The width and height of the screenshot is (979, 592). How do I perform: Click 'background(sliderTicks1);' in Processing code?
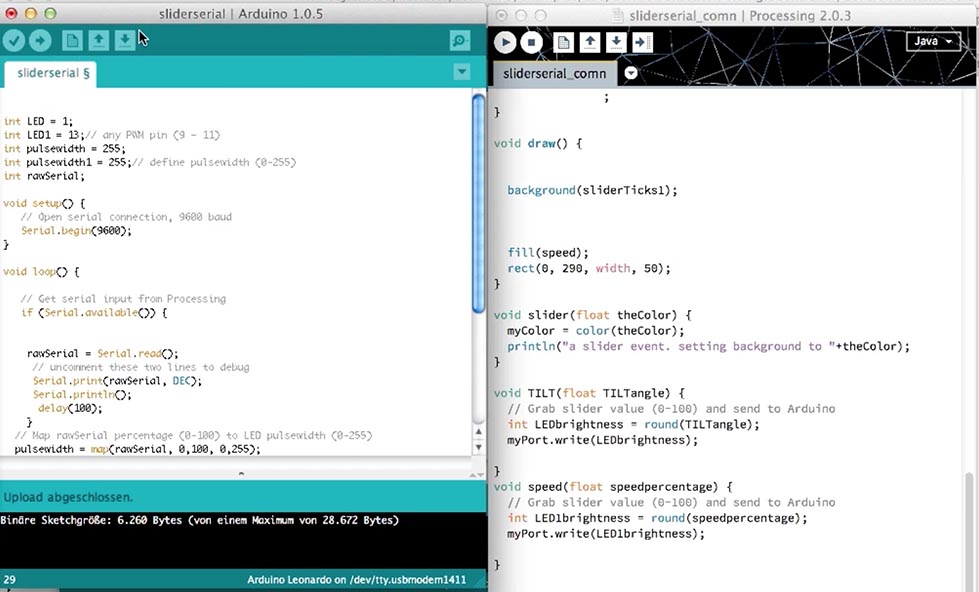(x=592, y=190)
